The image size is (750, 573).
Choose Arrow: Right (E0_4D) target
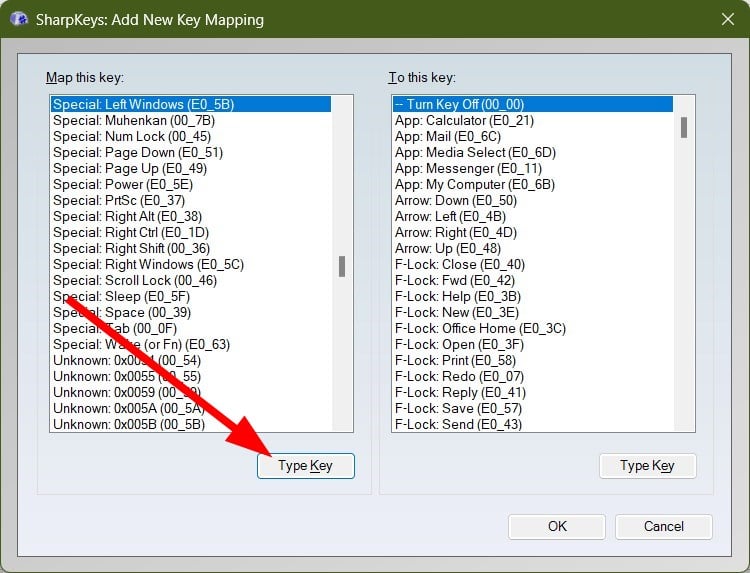pos(533,232)
